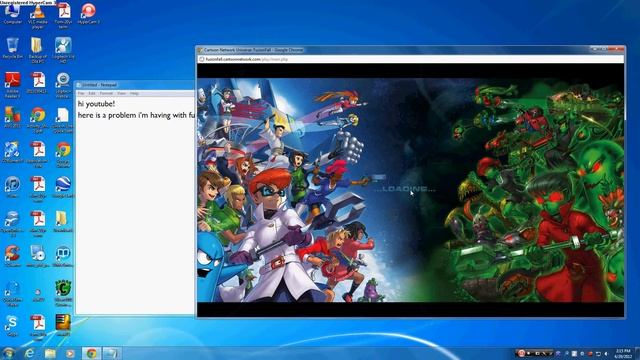
Task: Switch to Notepad on the taskbar
Action: 111,353
